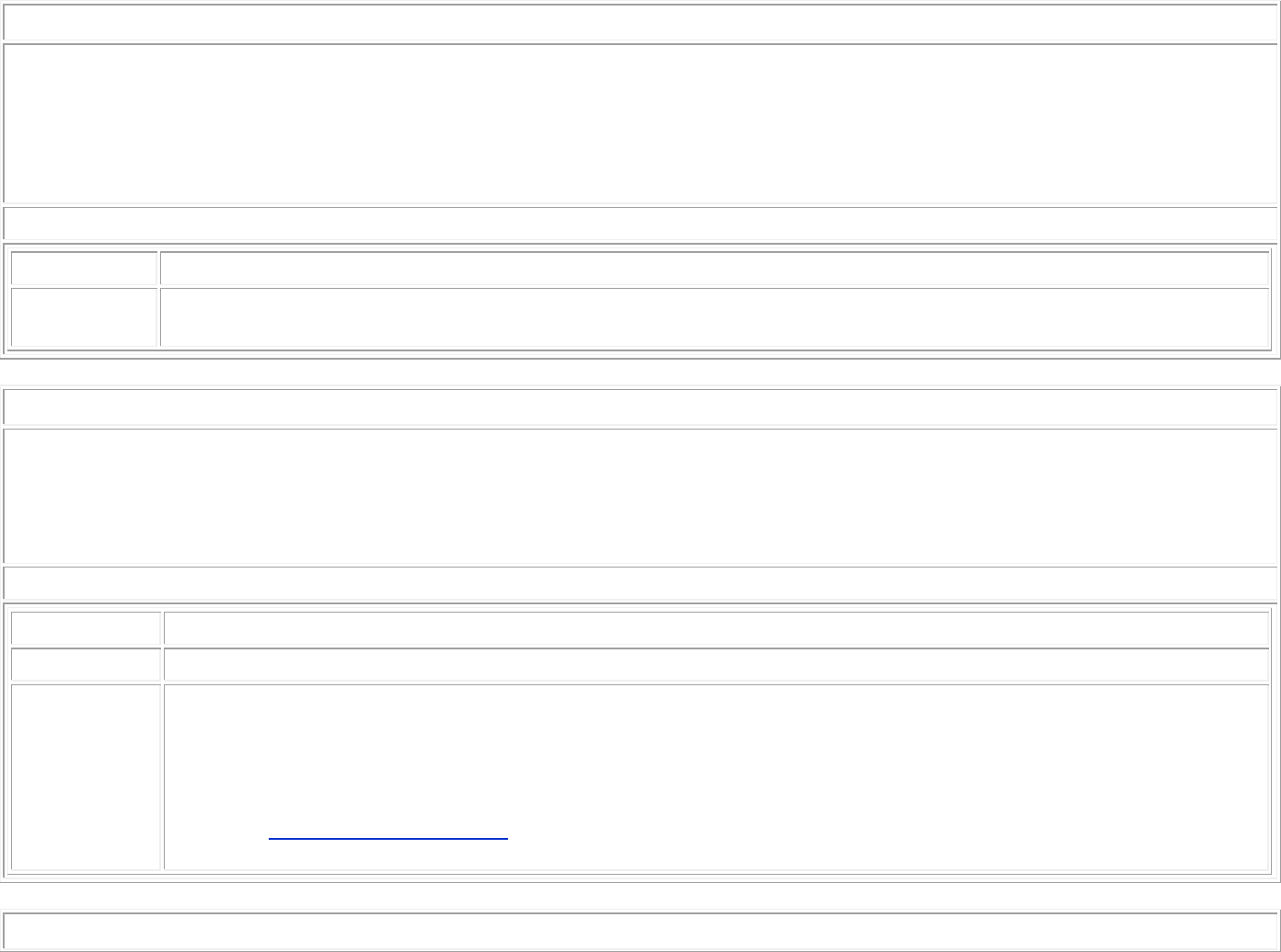This screenshot has width=1281, height=952.
Task: Click the second table's second header bar
Action: (x=640, y=583)
